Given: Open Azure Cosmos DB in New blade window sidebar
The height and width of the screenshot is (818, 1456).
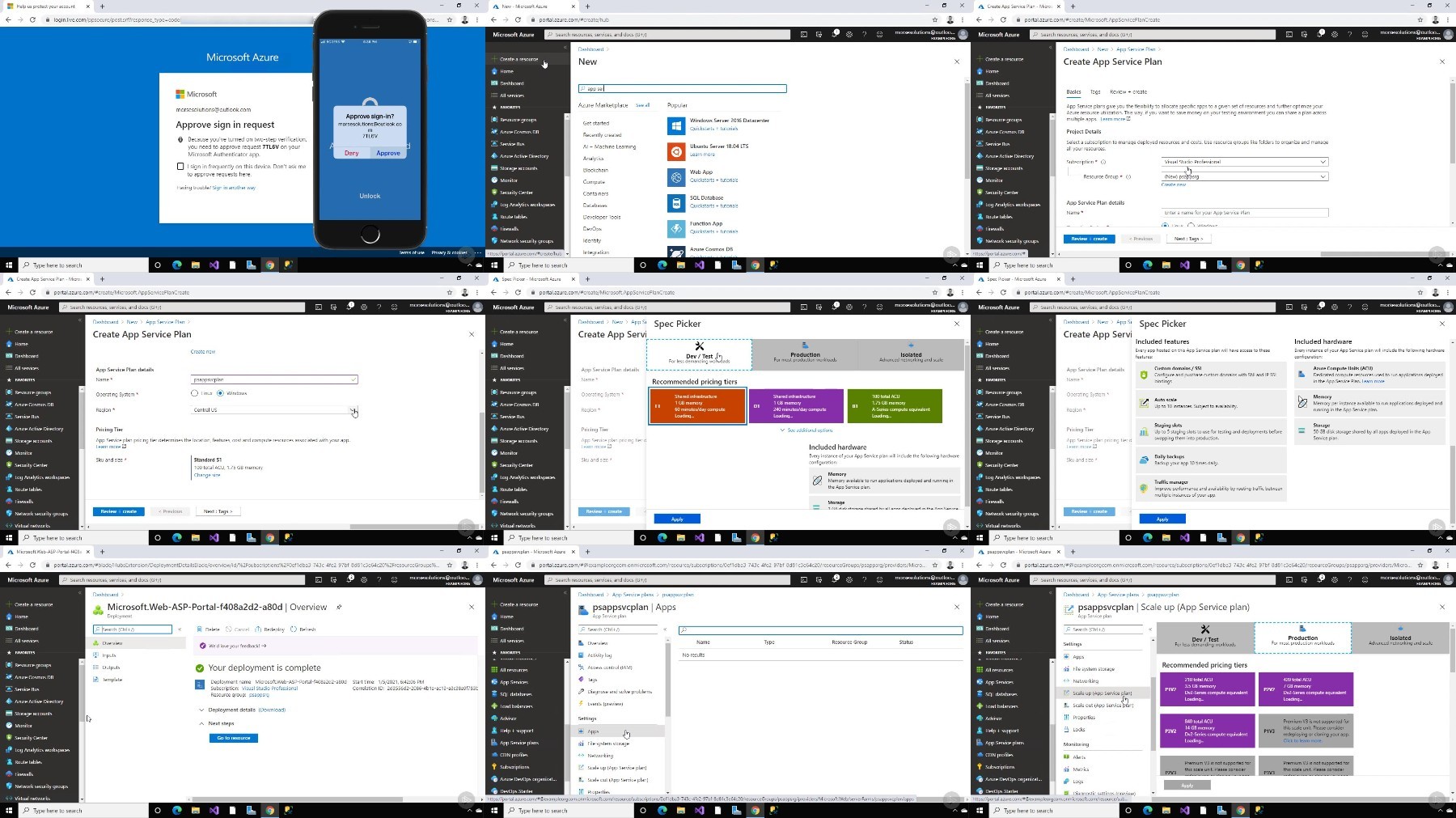Looking at the screenshot, I should point(519,132).
